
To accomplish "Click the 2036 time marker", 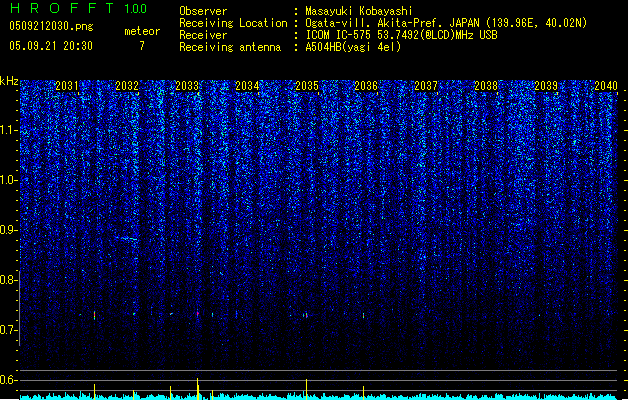I will [366, 86].
